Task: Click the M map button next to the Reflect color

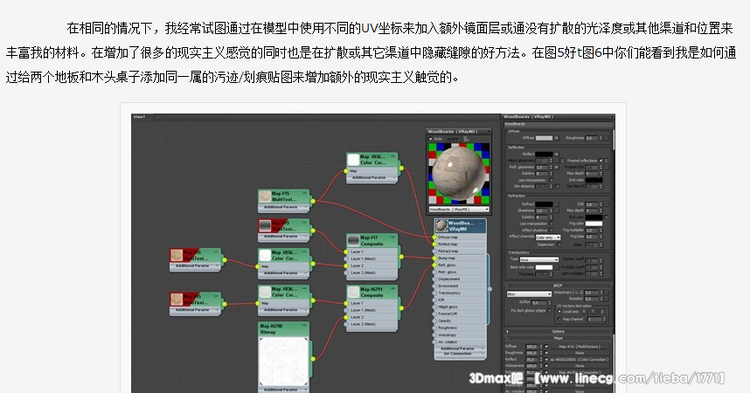Action: 556,154
